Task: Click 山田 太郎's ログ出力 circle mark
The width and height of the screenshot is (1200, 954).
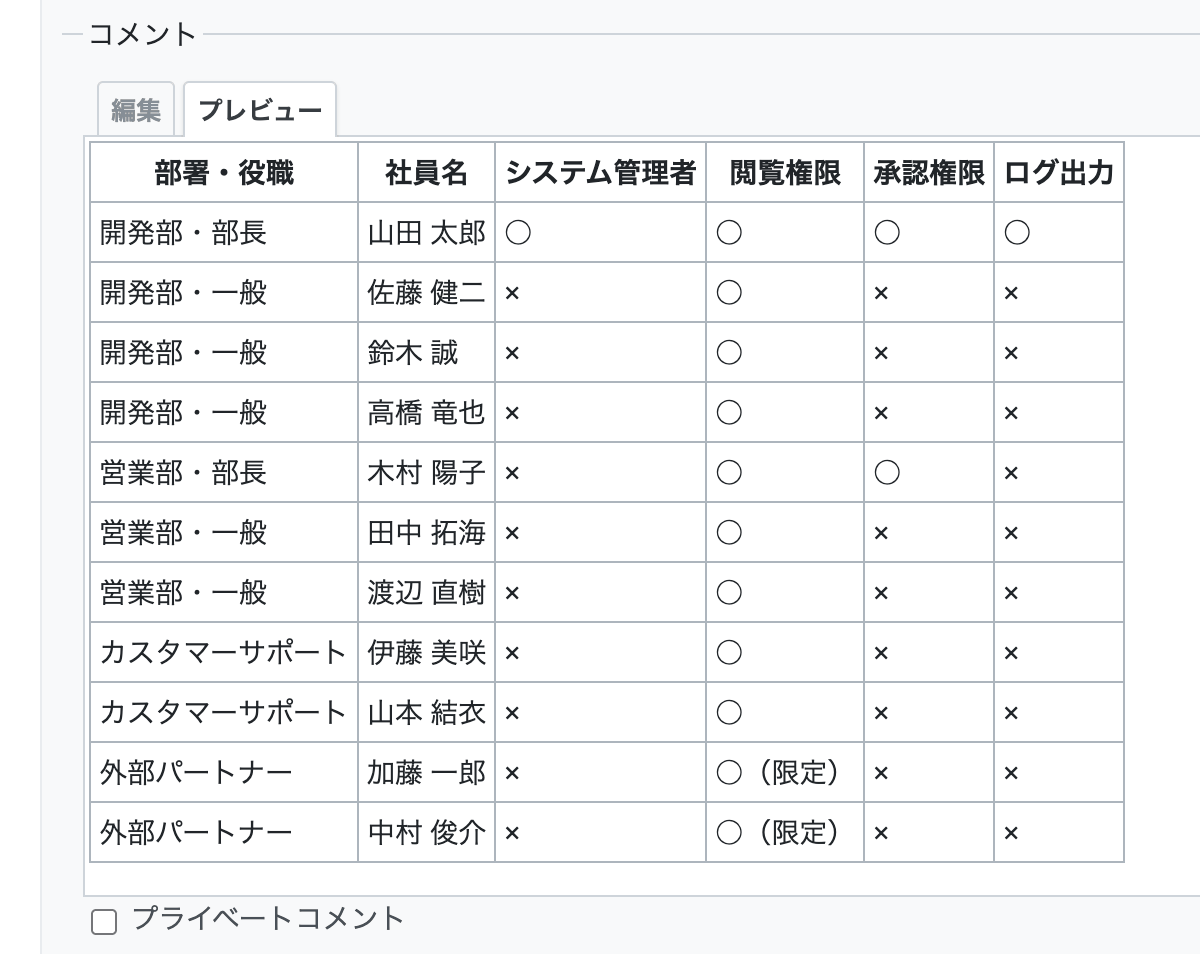Action: coord(1017,233)
